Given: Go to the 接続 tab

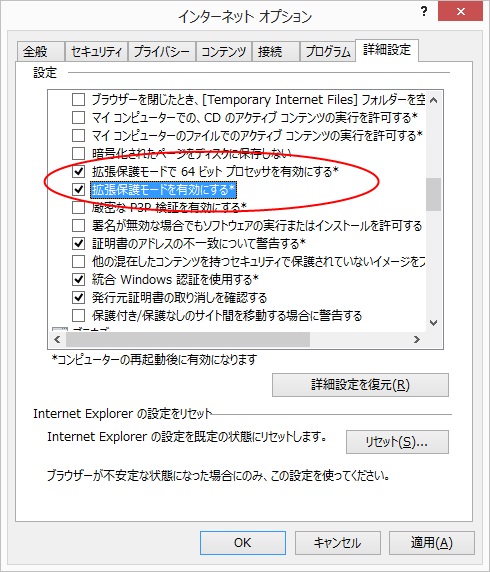Looking at the screenshot, I should point(276,51).
